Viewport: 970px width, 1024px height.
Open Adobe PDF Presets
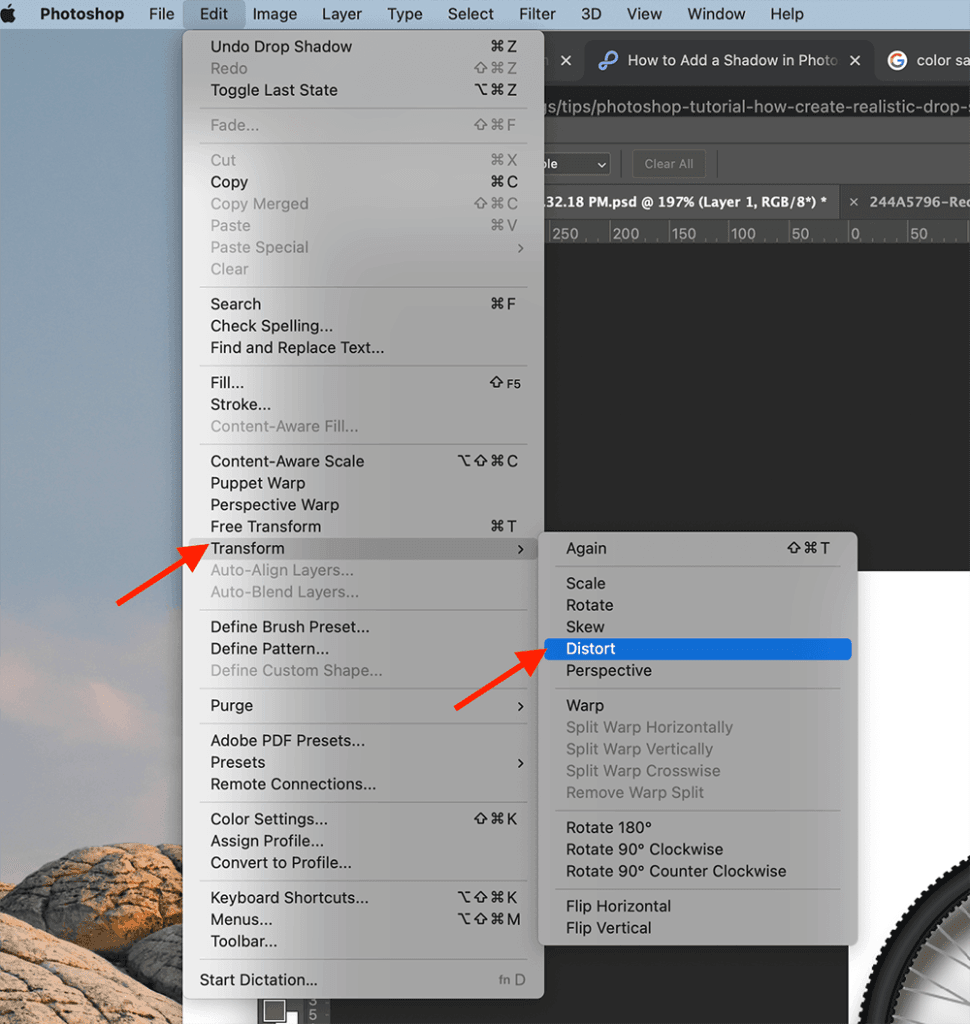(363, 741)
